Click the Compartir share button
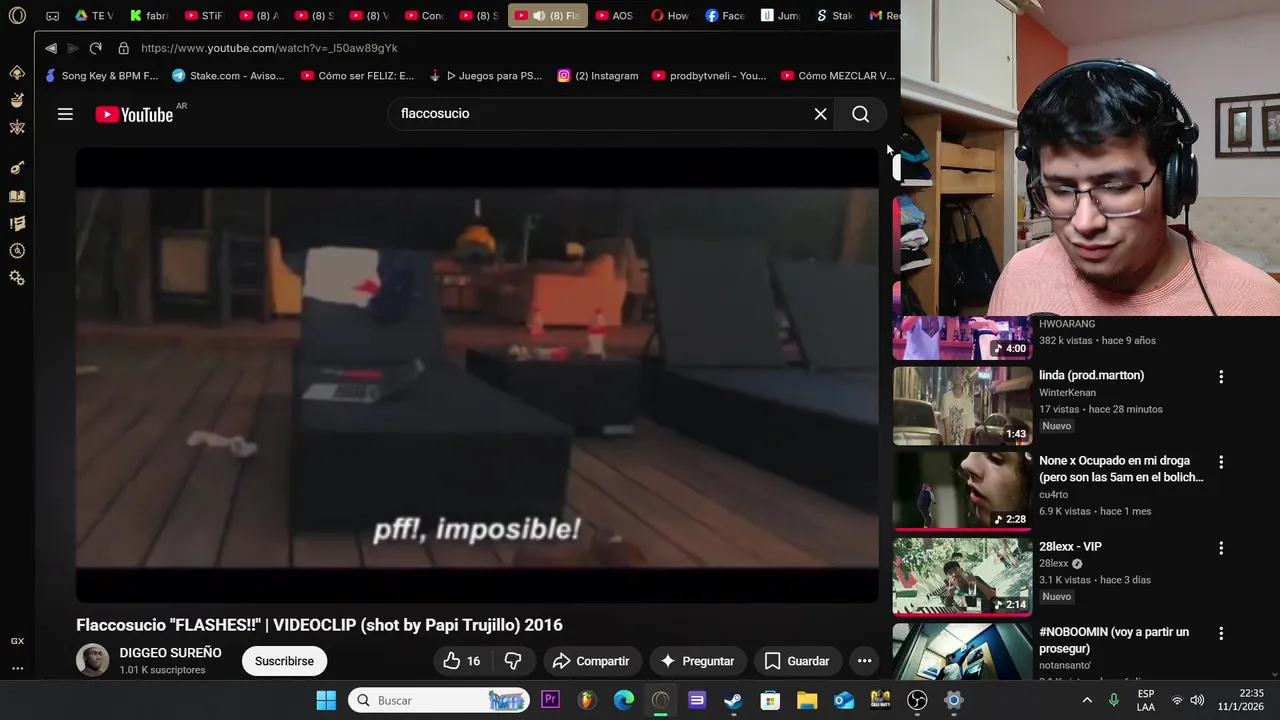This screenshot has height=720, width=1280. pyautogui.click(x=591, y=661)
